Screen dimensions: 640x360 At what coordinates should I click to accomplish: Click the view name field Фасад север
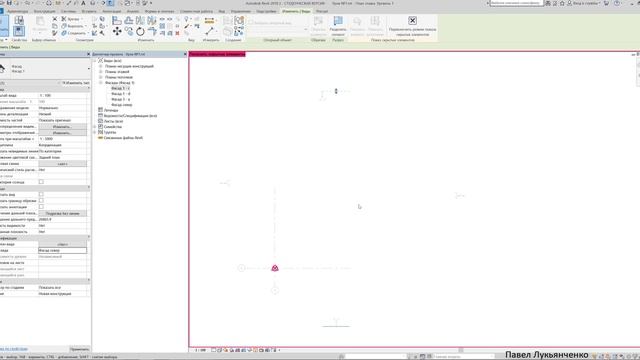62,251
